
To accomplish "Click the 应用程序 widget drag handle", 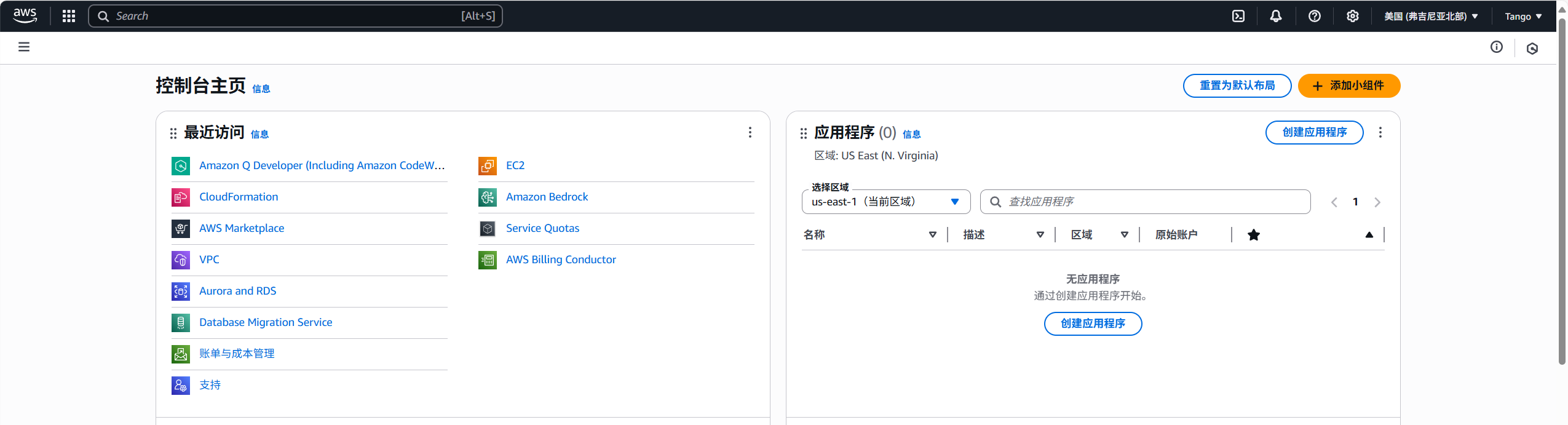I will point(804,133).
